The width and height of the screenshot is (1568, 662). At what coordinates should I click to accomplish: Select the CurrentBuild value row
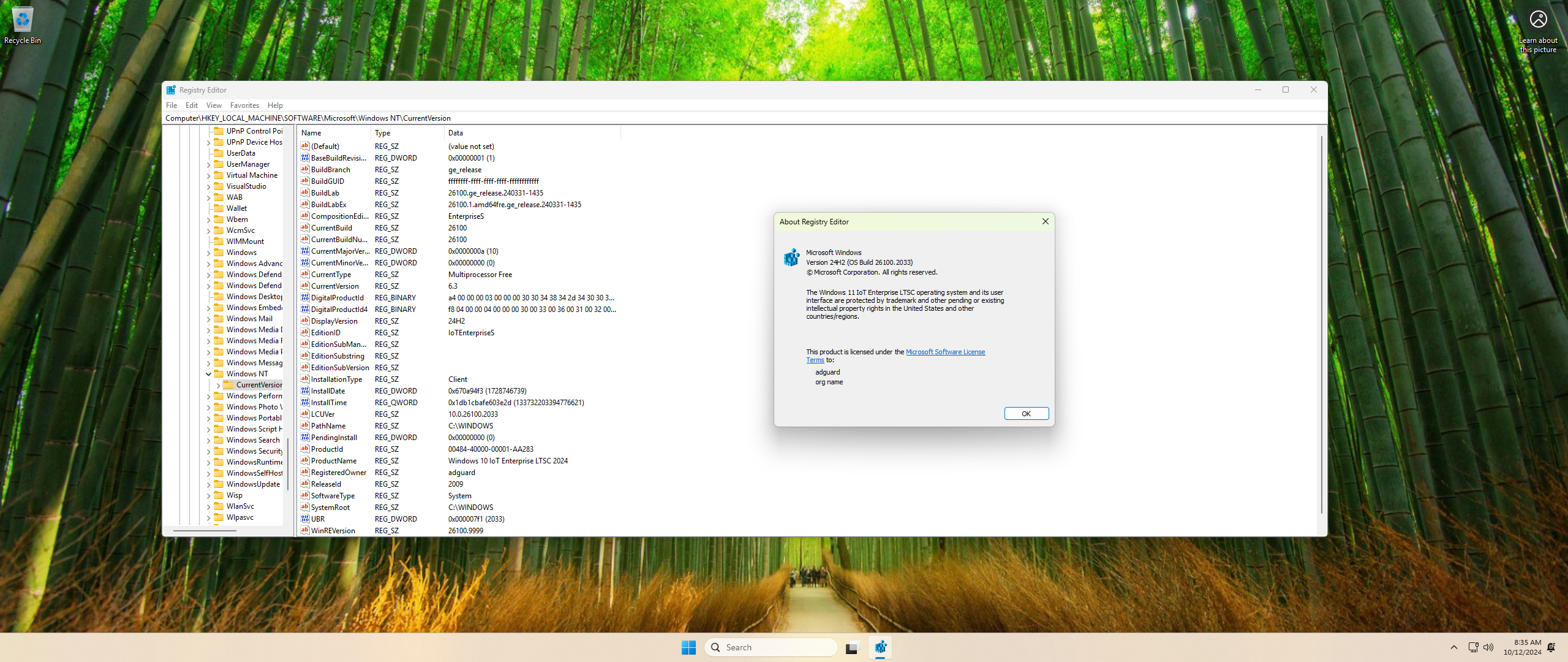pyautogui.click(x=459, y=227)
